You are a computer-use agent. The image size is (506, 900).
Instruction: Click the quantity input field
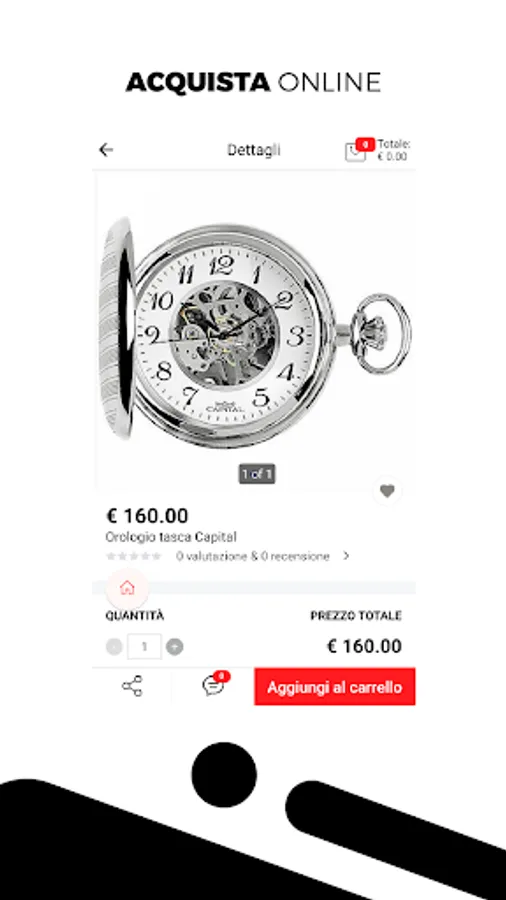coord(144,647)
